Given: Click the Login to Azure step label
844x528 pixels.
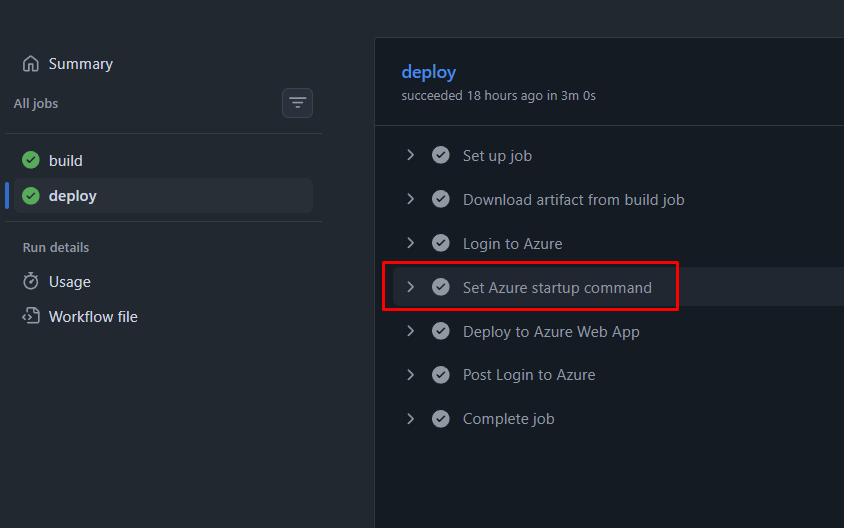Looking at the screenshot, I should coord(512,244).
